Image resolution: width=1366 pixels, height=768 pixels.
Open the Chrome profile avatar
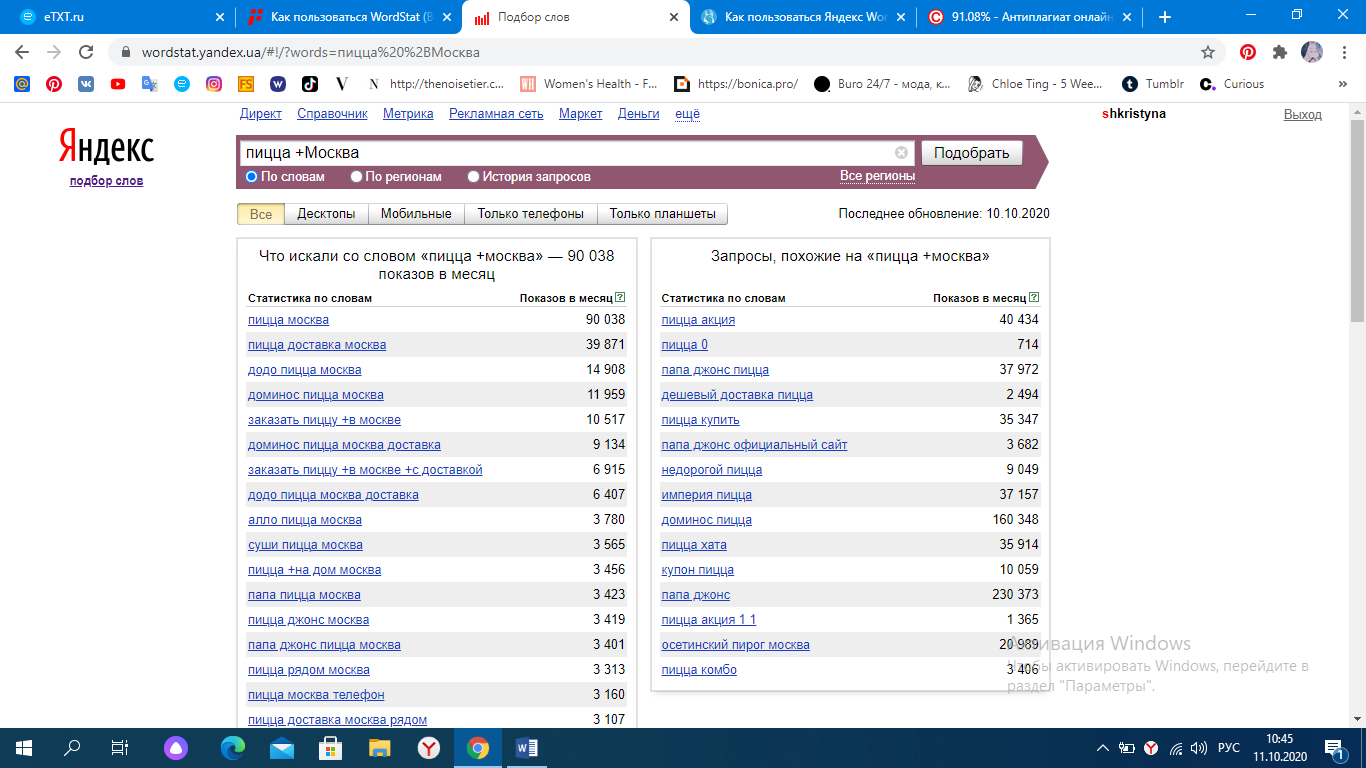click(x=1312, y=52)
